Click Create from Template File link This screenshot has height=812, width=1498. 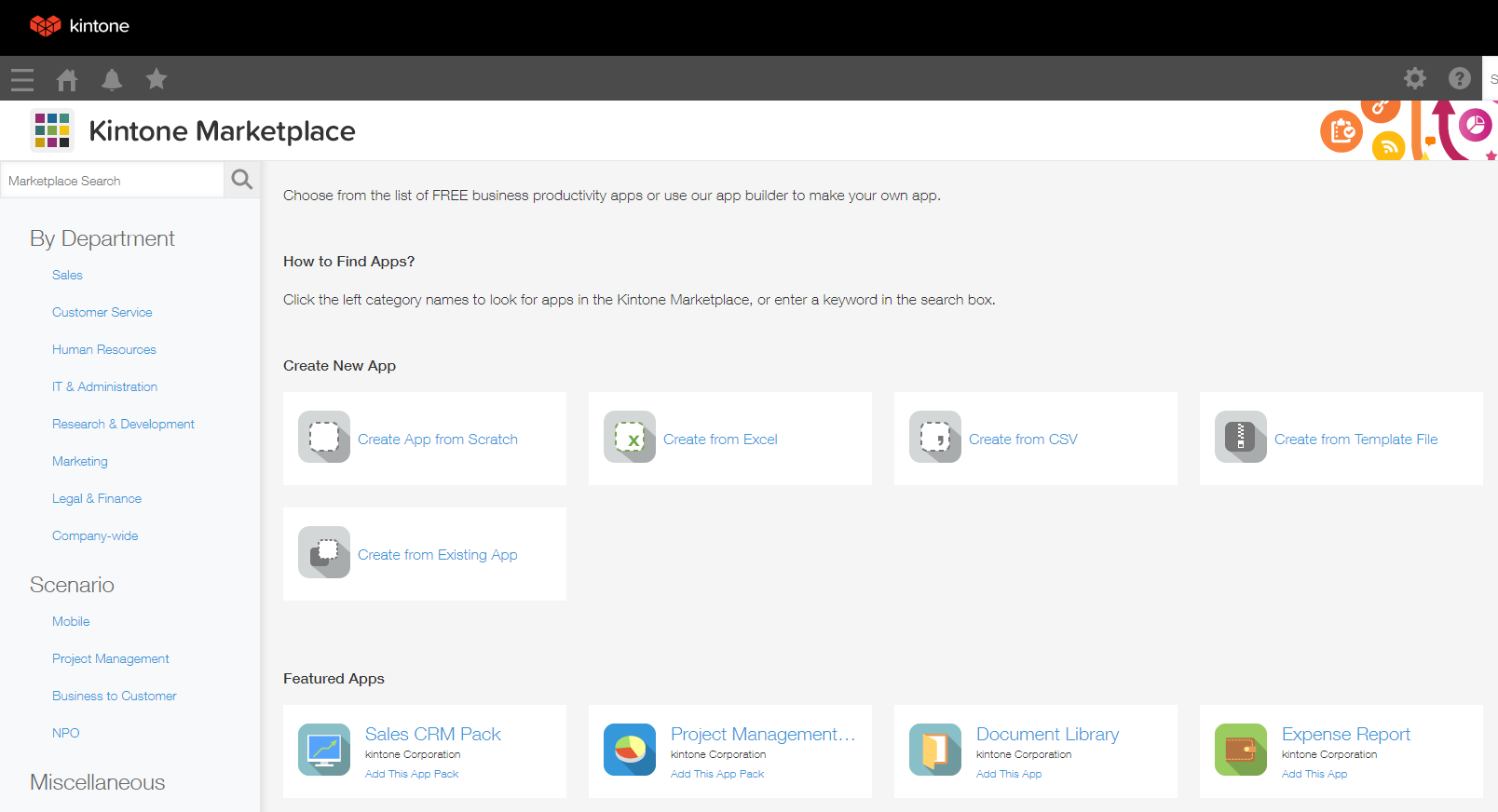click(1356, 440)
